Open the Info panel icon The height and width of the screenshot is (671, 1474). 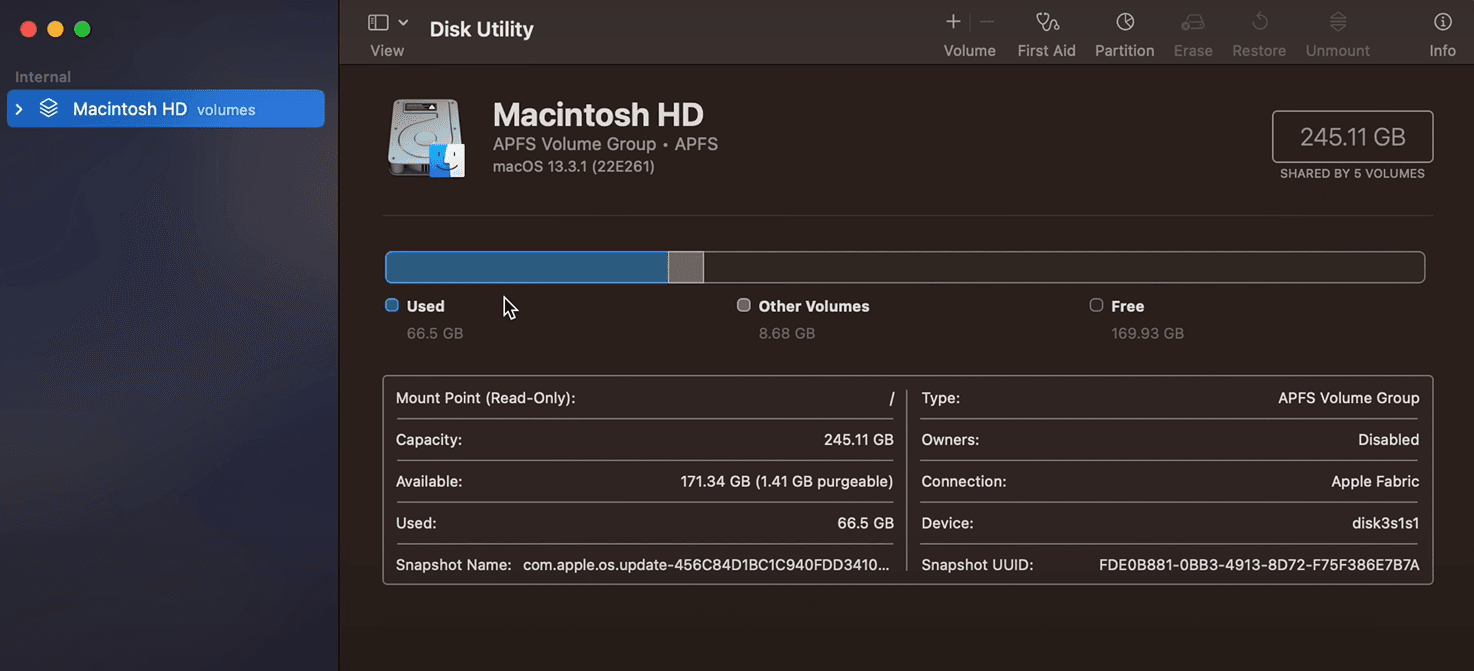pos(1442,22)
